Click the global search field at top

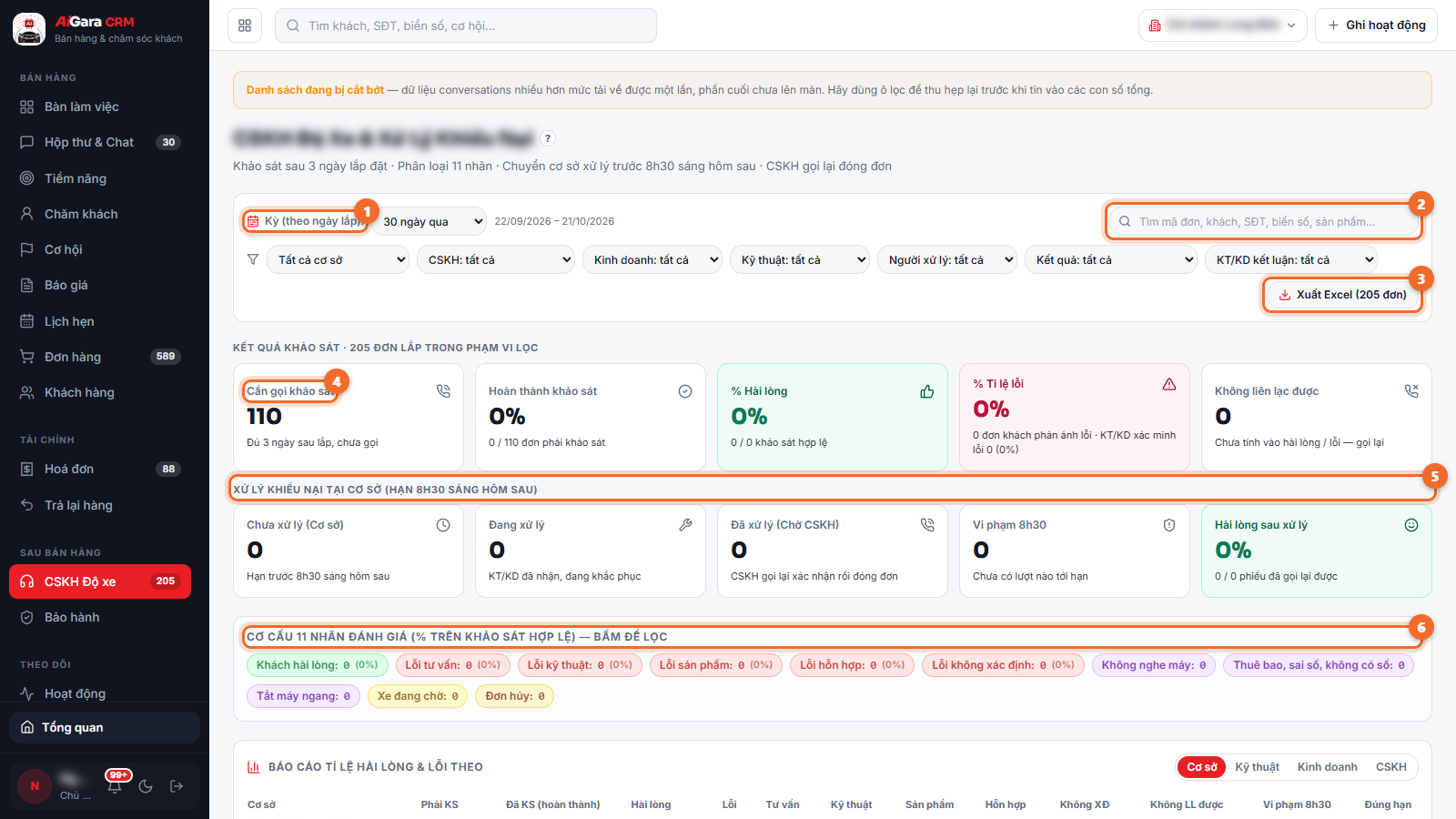click(x=466, y=25)
